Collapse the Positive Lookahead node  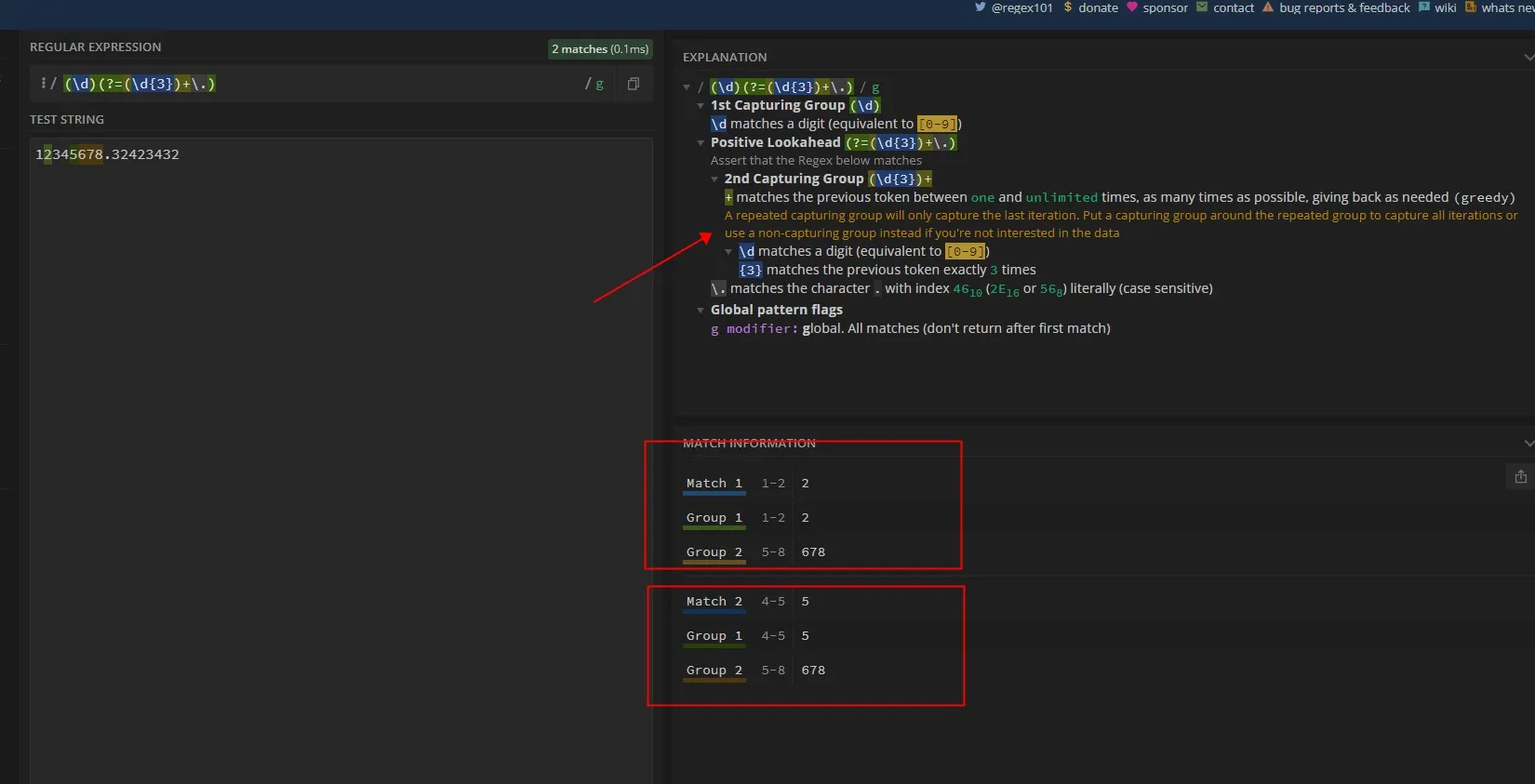(x=701, y=143)
